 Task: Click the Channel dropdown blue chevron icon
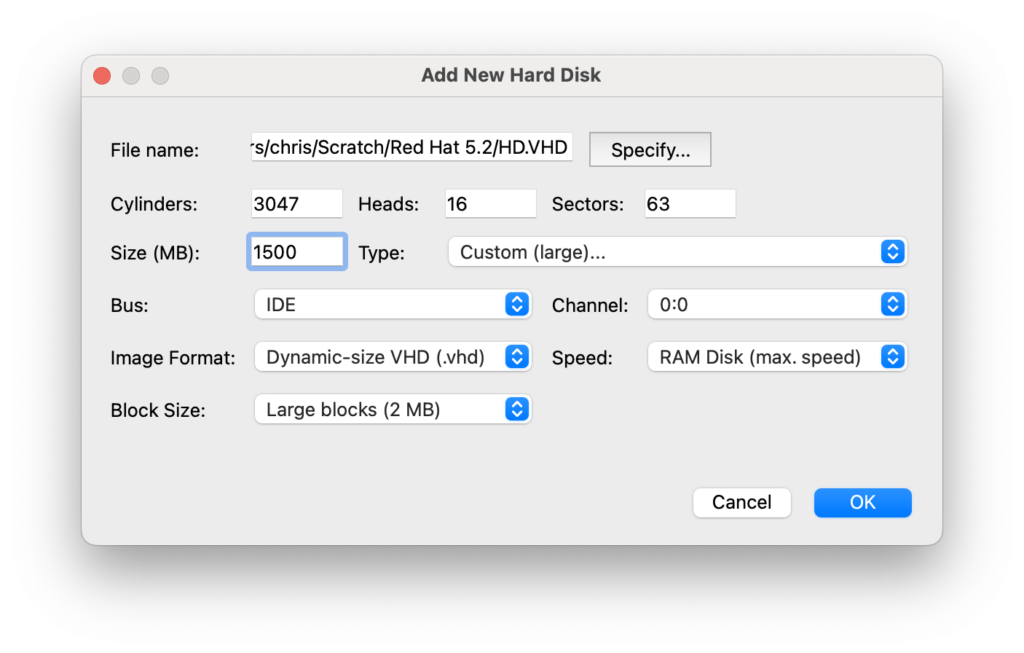click(892, 304)
